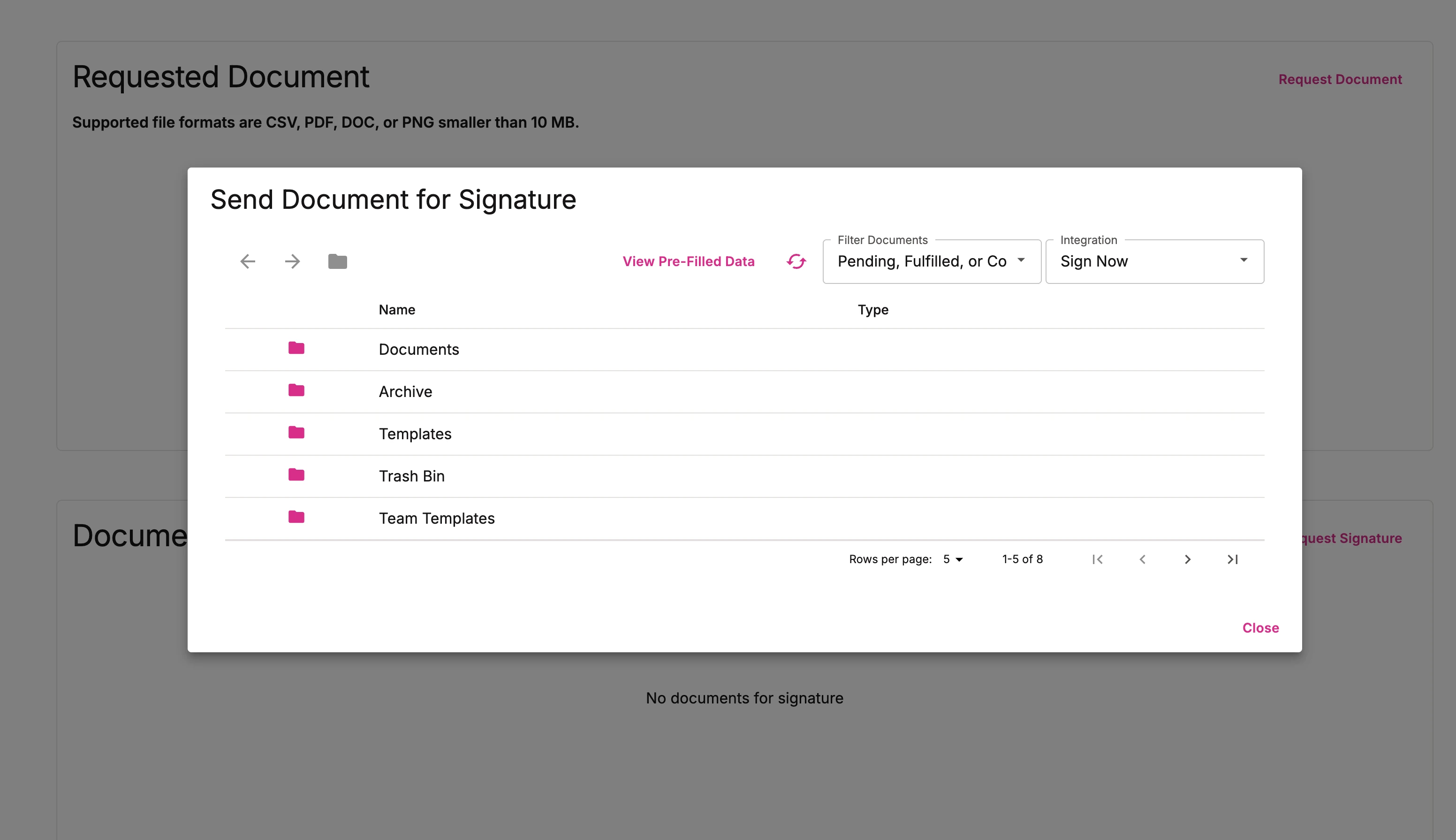
Task: Click Request Signature in background page
Action: [1351, 538]
